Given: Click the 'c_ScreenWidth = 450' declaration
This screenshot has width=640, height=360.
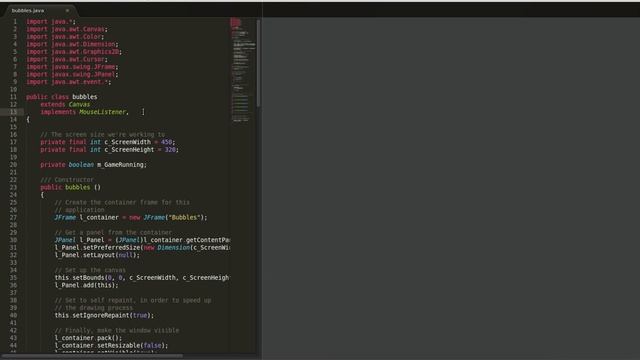Looking at the screenshot, I should pos(108,142).
